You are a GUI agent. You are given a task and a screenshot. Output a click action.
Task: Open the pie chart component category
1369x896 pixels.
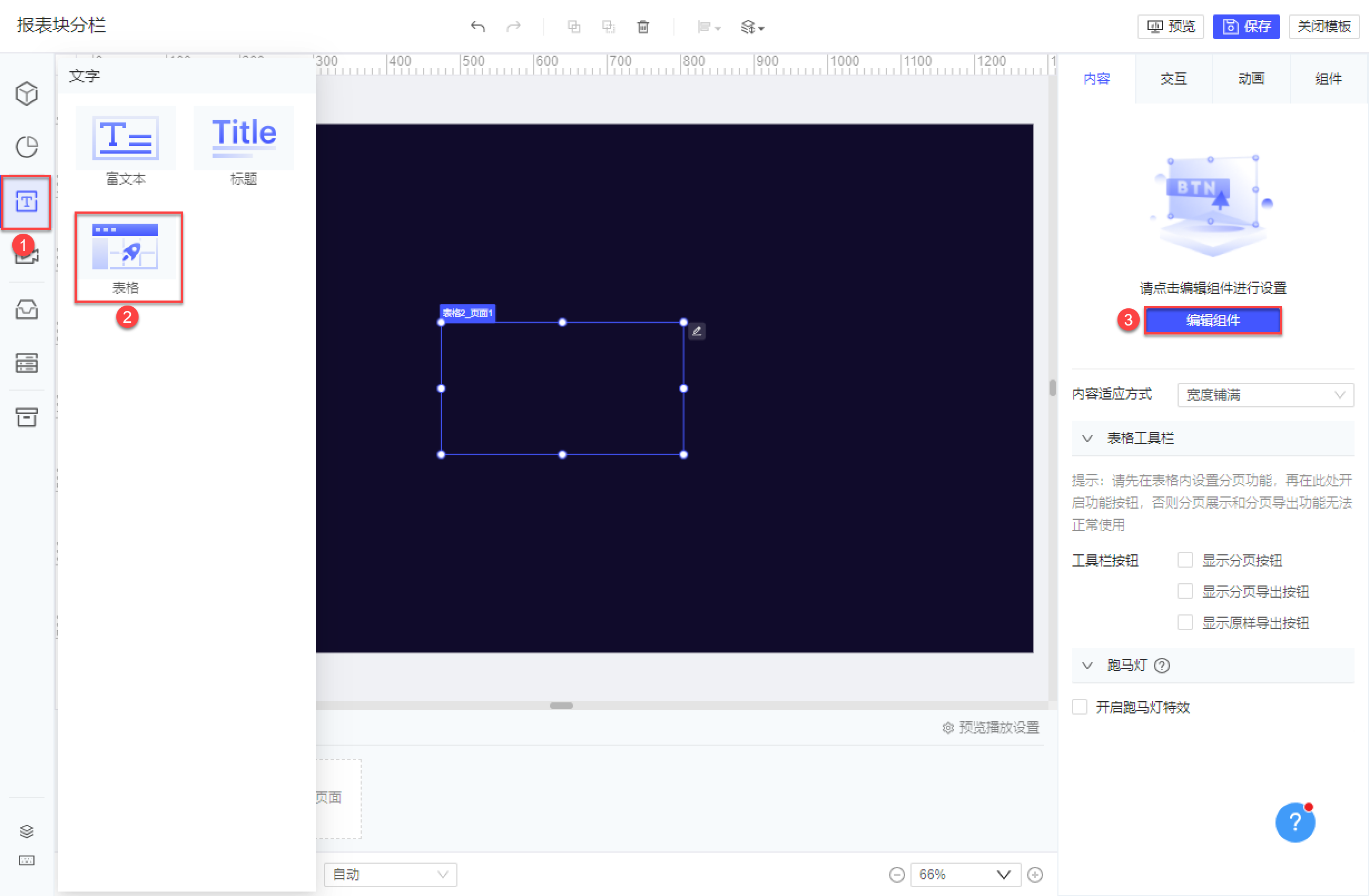[27, 147]
